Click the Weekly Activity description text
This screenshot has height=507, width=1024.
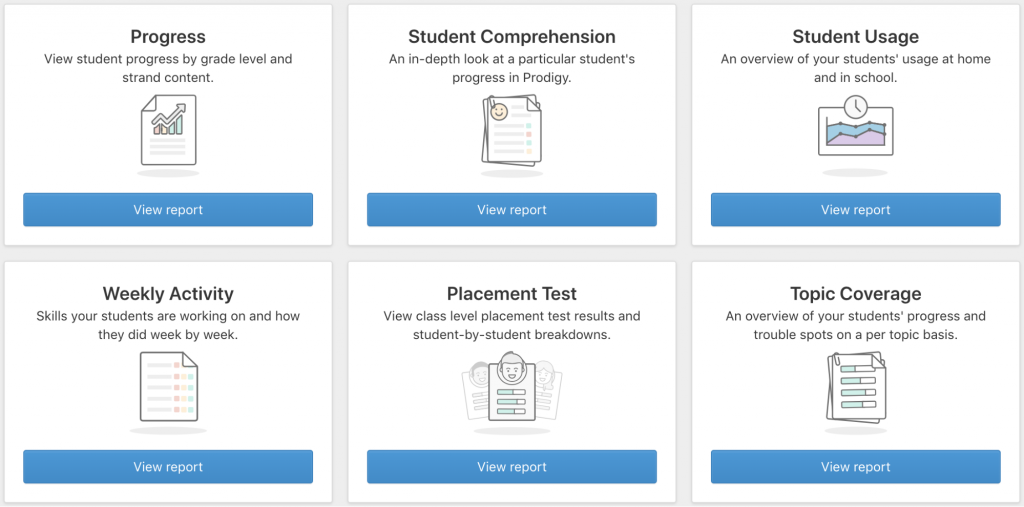coord(168,326)
